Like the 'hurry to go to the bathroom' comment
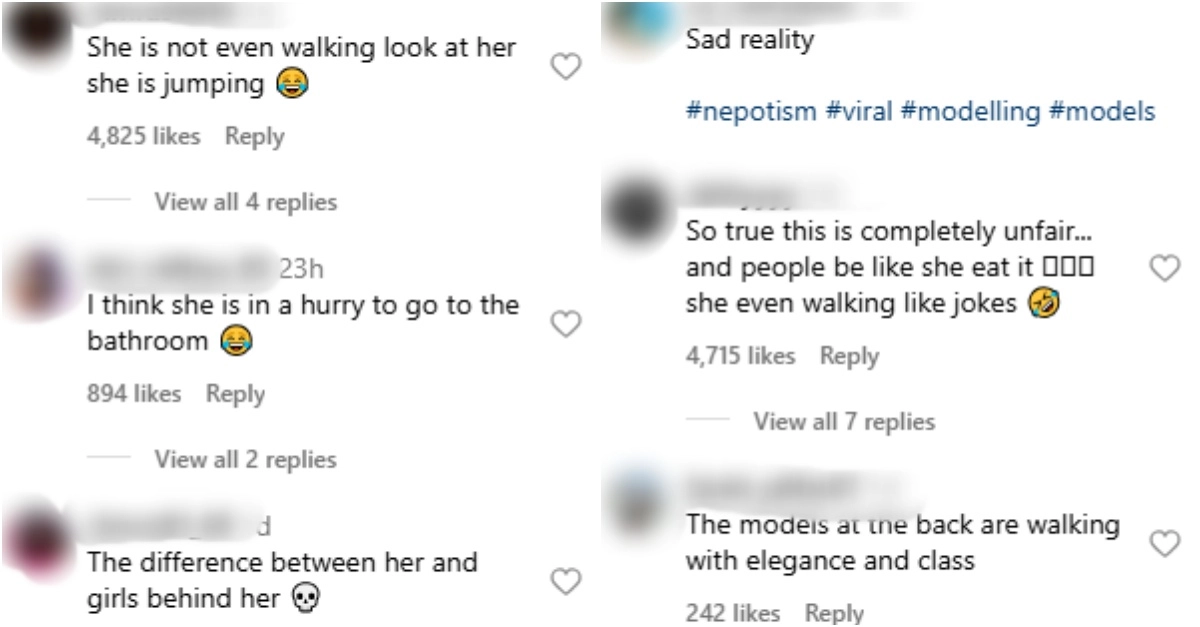The height and width of the screenshot is (627, 1200). click(567, 323)
